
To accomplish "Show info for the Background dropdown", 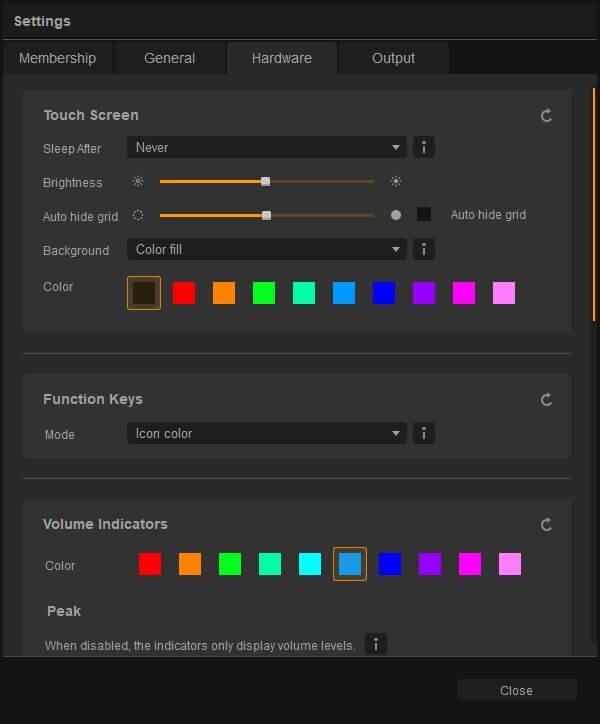I will pos(424,249).
